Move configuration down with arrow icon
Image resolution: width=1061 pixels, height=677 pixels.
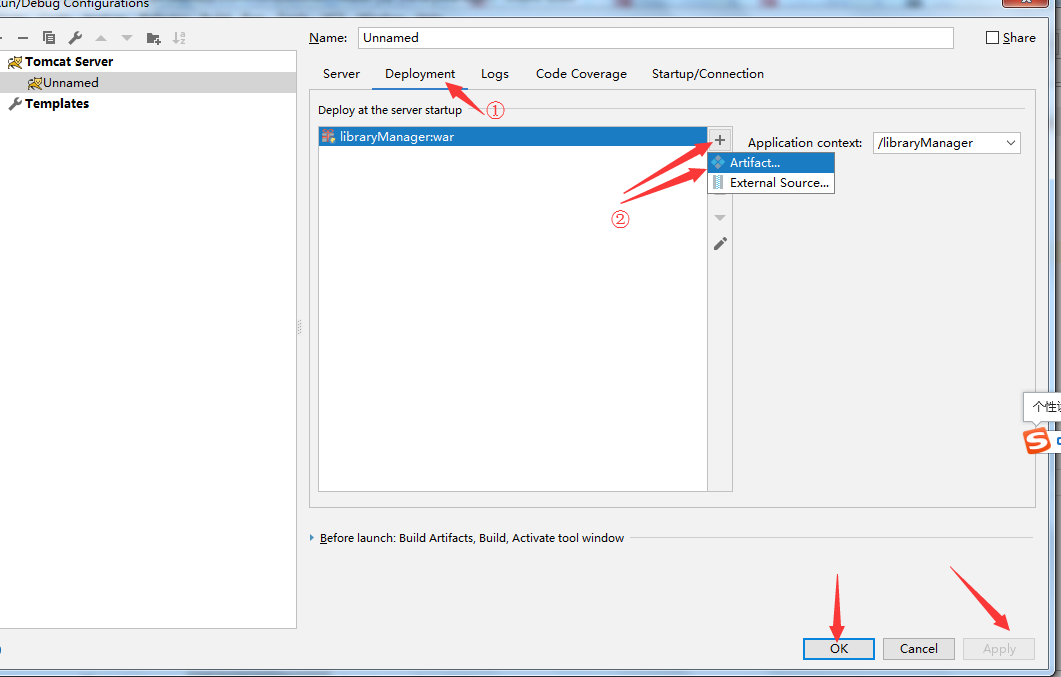click(x=127, y=39)
